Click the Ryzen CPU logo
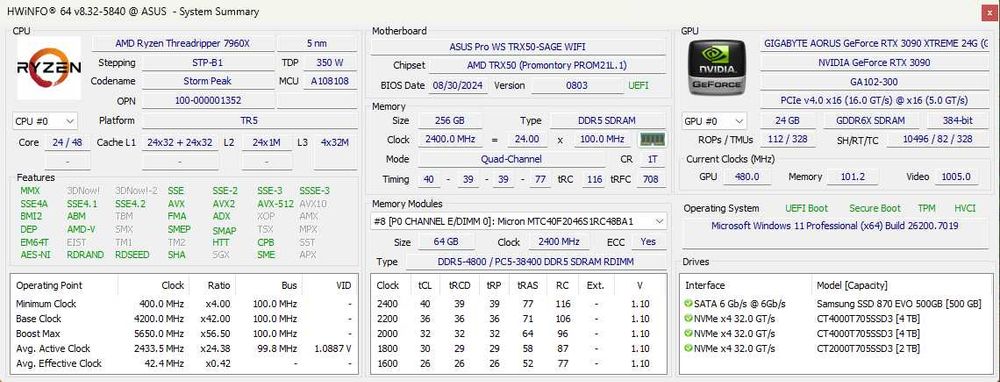 [48, 68]
